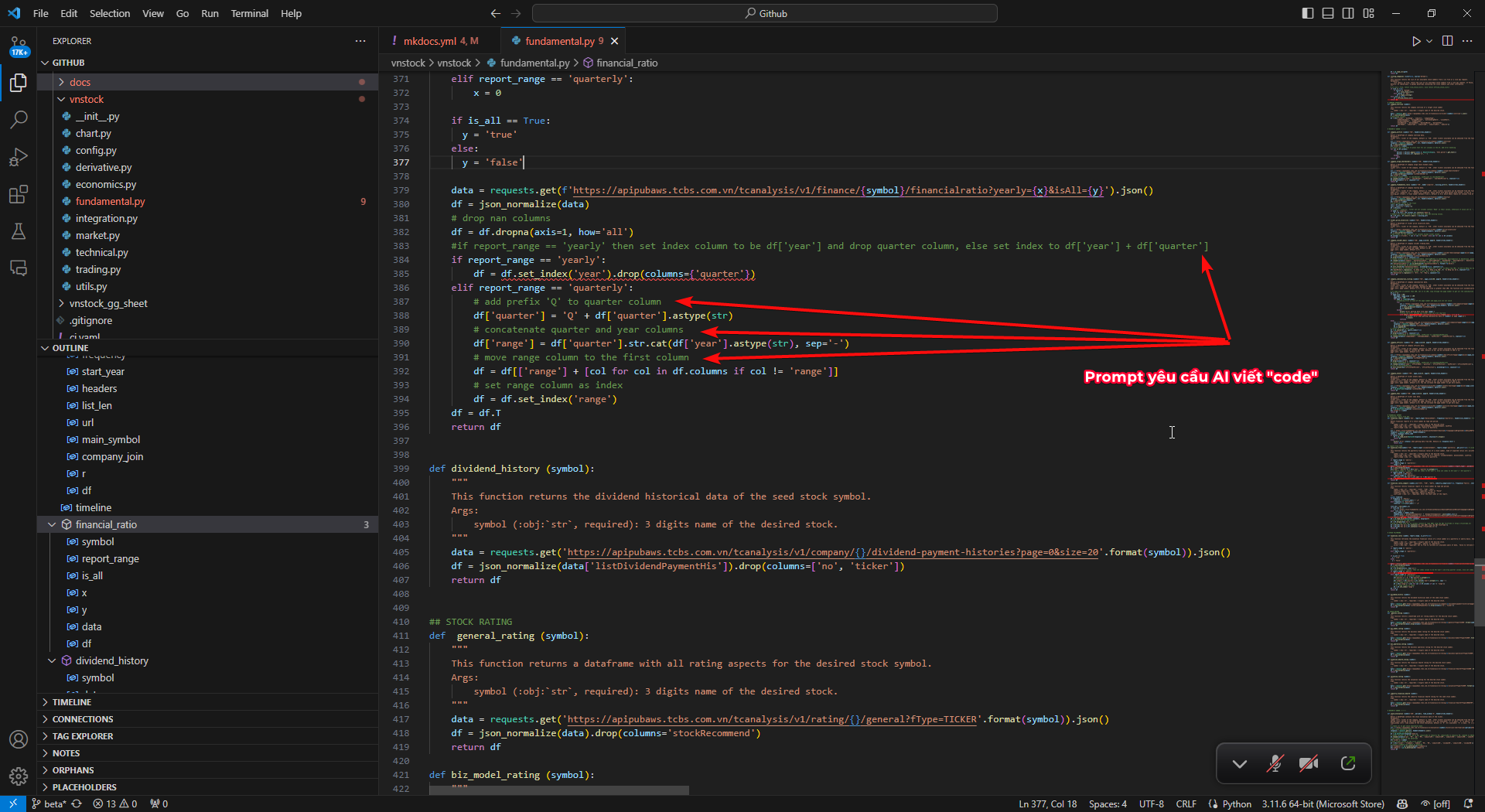The width and height of the screenshot is (1485, 812).
Task: Open the Selection menu
Action: pyautogui.click(x=110, y=13)
